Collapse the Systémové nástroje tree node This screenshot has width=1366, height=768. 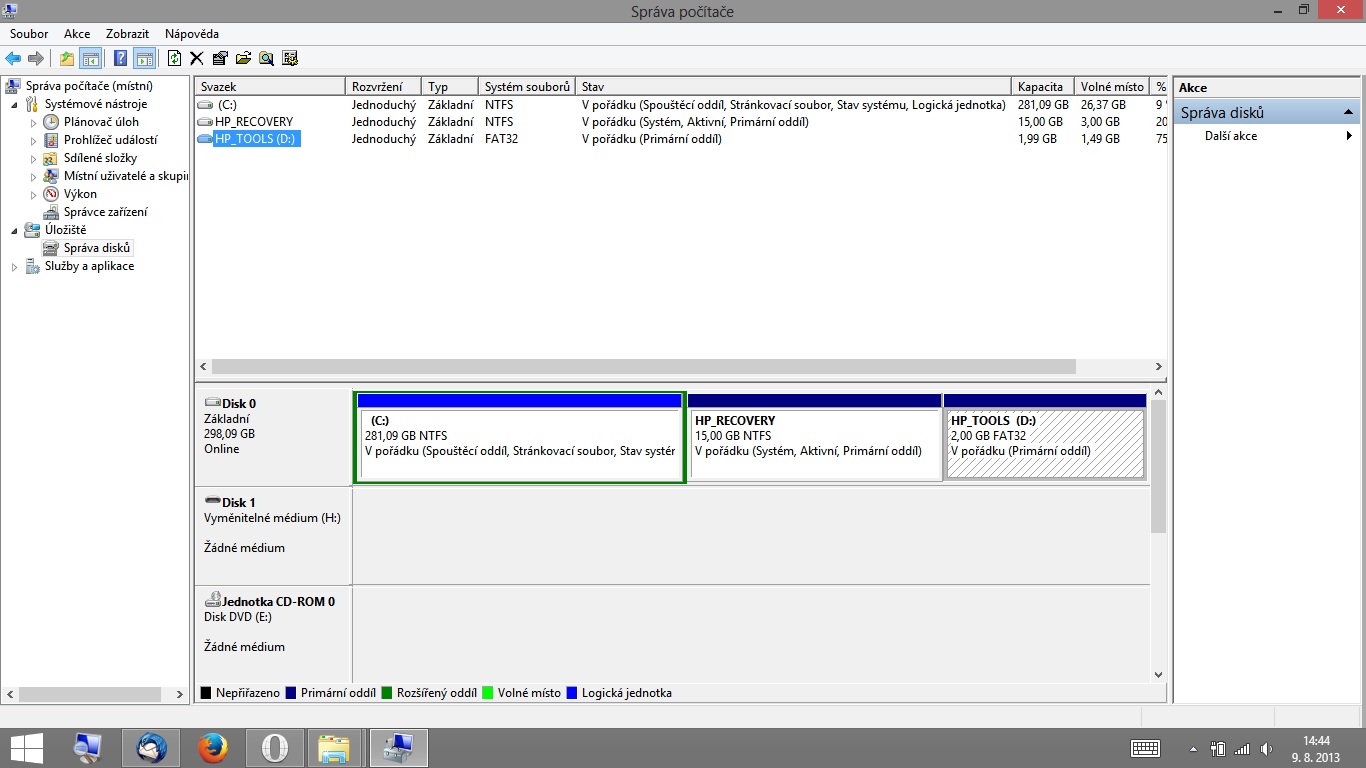point(14,105)
